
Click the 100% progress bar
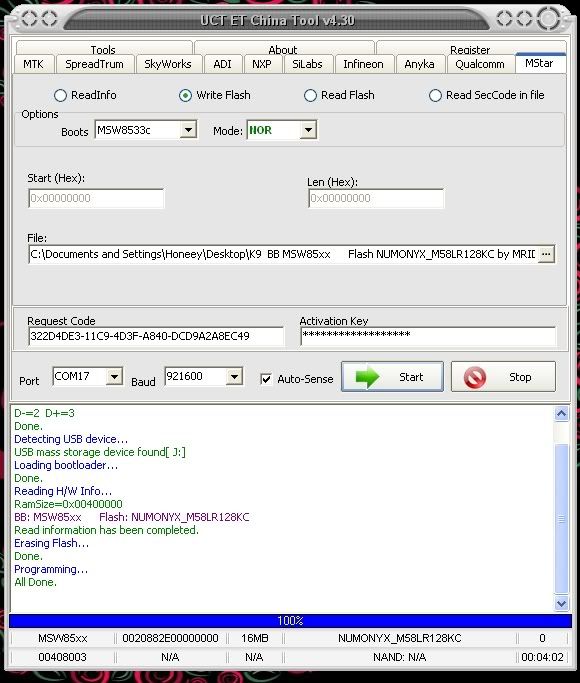point(290,621)
